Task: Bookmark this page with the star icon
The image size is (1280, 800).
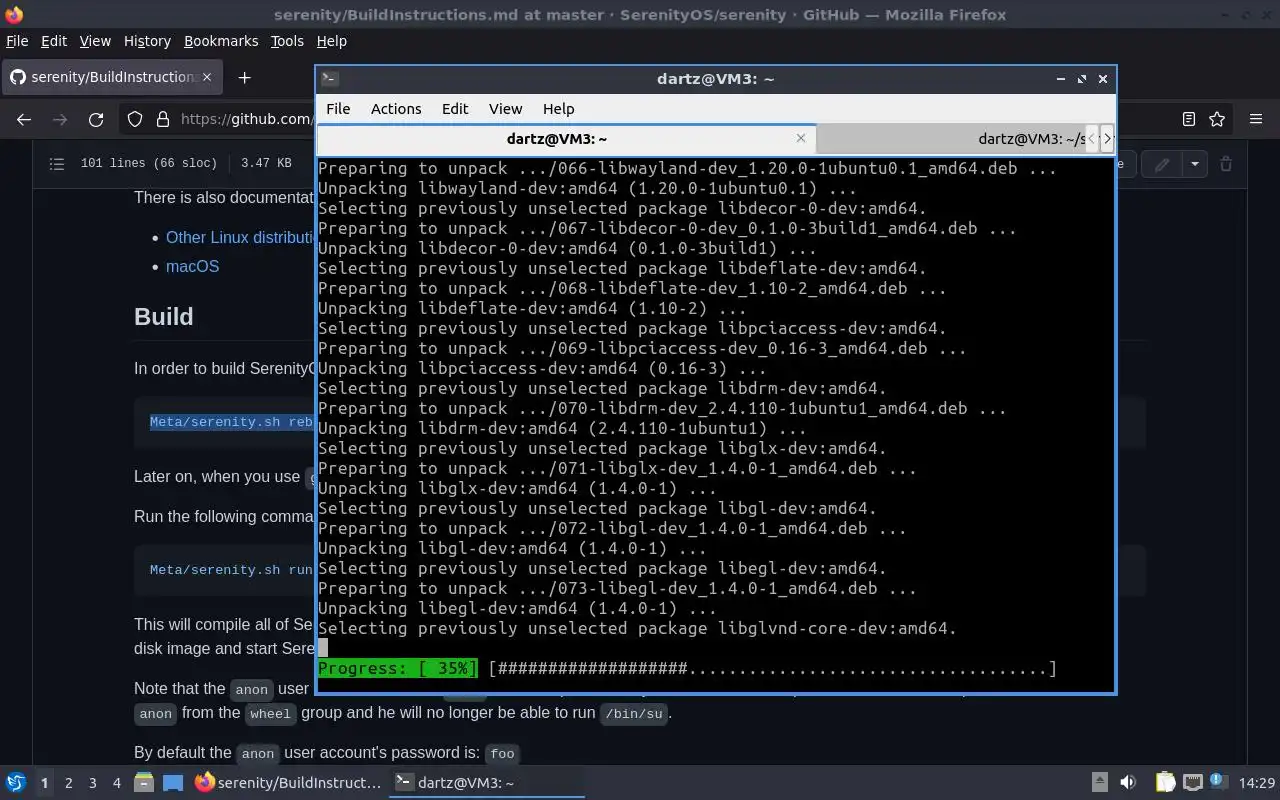Action: (x=1217, y=119)
